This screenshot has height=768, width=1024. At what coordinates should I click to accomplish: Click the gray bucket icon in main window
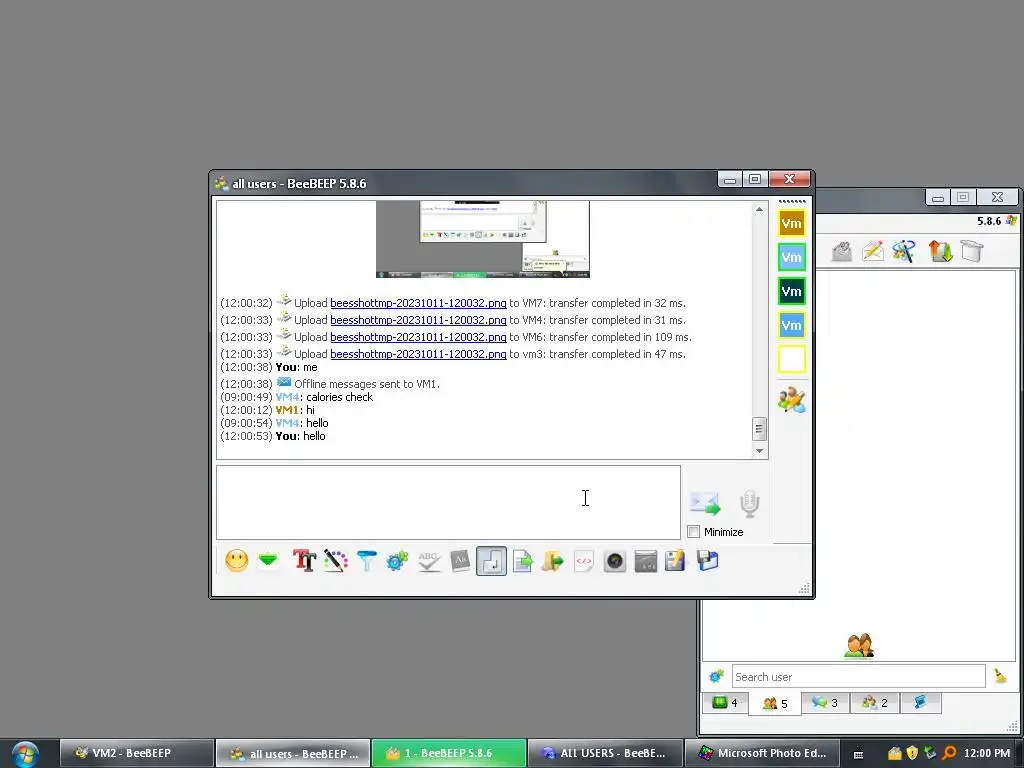point(972,251)
